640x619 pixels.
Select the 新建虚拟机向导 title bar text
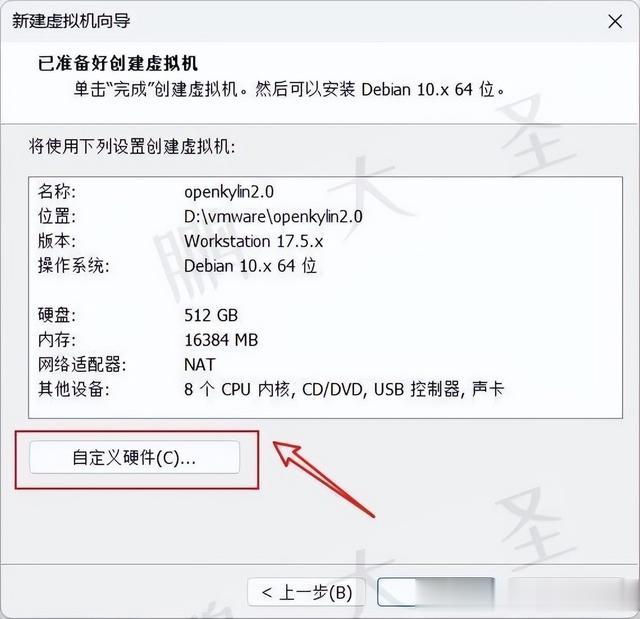point(71,21)
